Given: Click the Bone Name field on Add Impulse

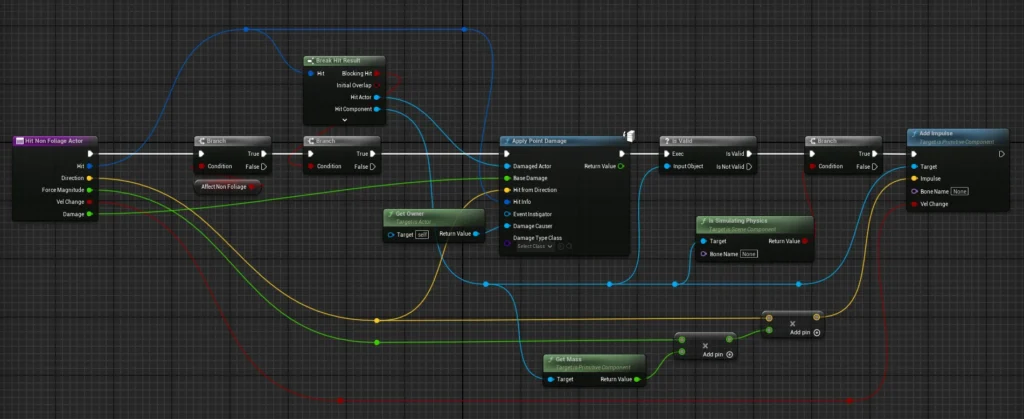Looking at the screenshot, I should point(959,191).
